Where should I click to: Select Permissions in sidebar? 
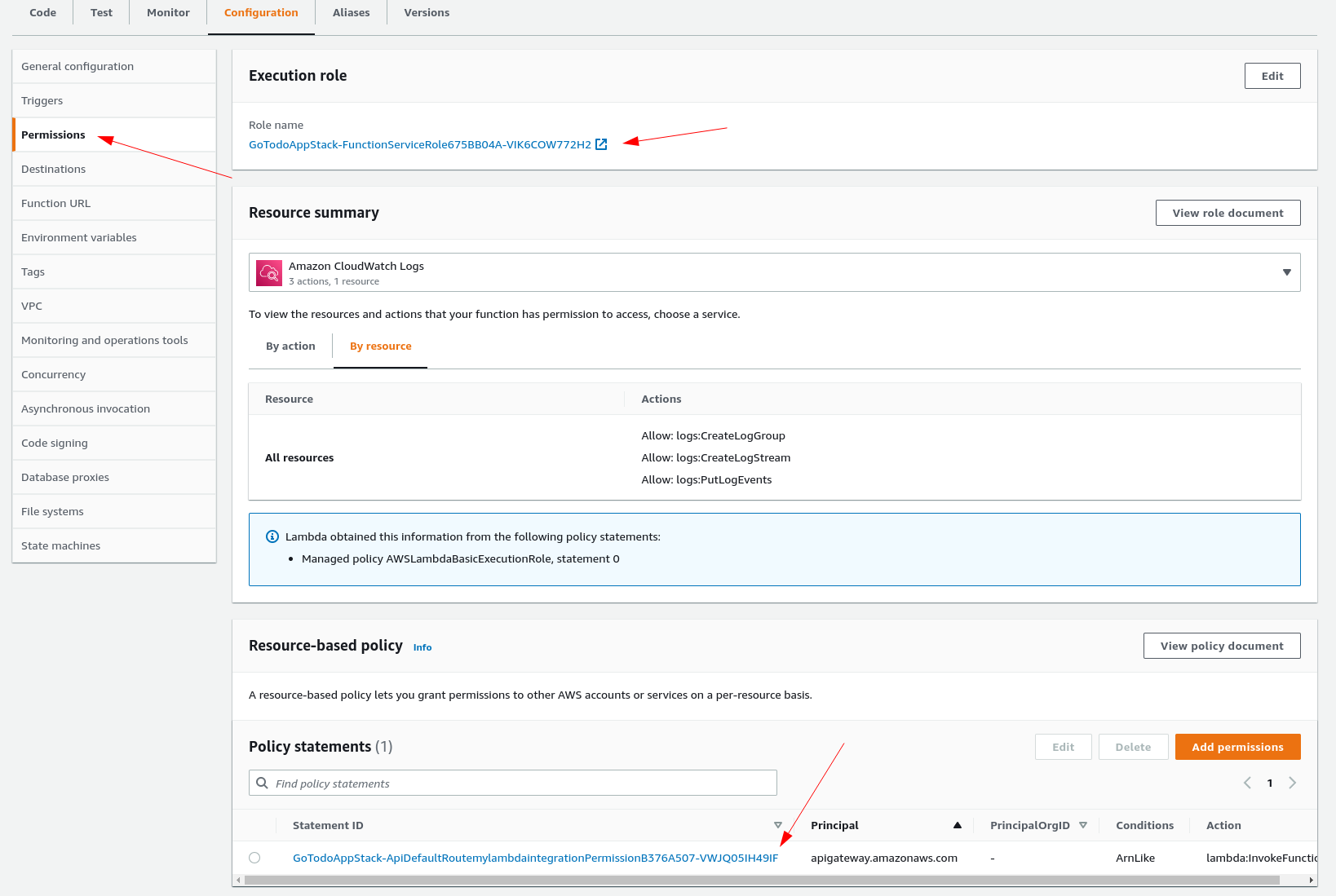click(x=114, y=135)
